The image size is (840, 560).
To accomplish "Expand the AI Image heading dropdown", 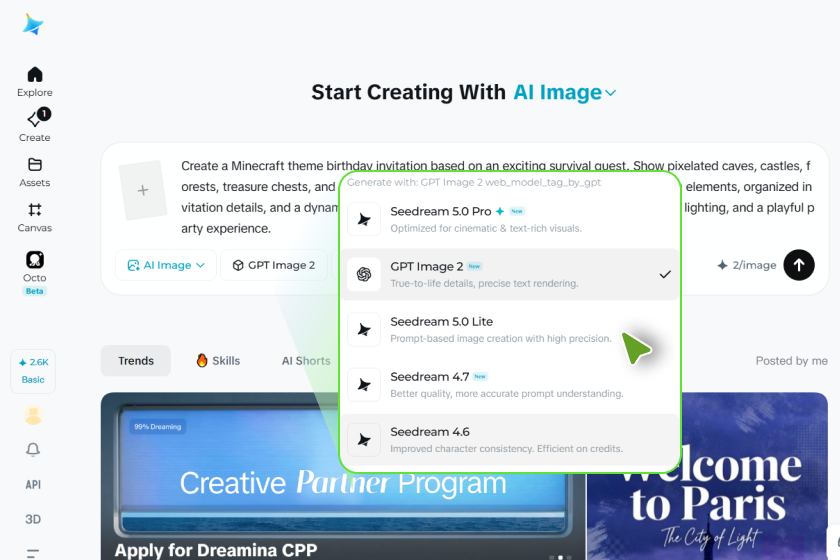I will click(x=565, y=92).
